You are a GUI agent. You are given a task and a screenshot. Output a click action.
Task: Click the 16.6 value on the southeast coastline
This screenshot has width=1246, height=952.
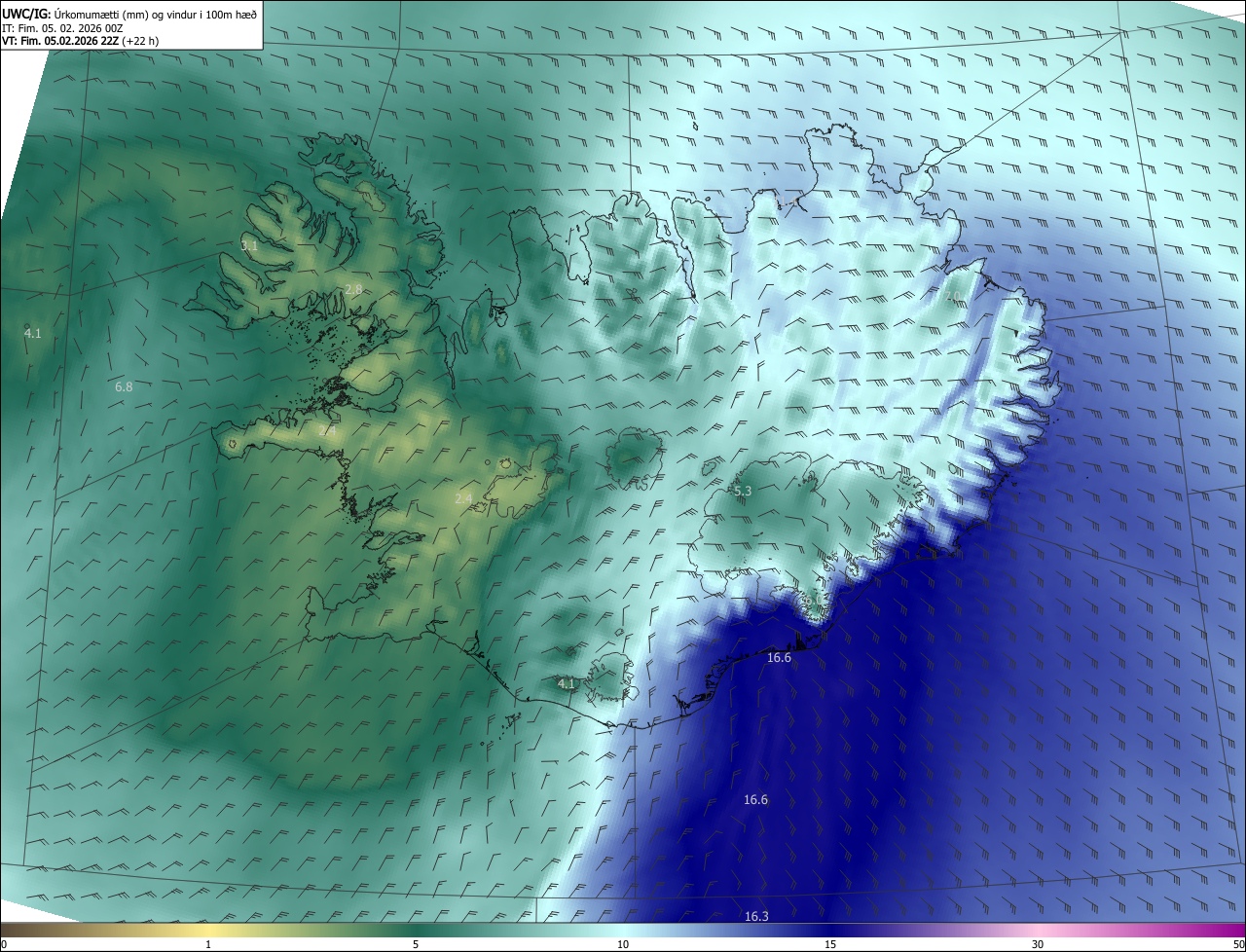[779, 658]
